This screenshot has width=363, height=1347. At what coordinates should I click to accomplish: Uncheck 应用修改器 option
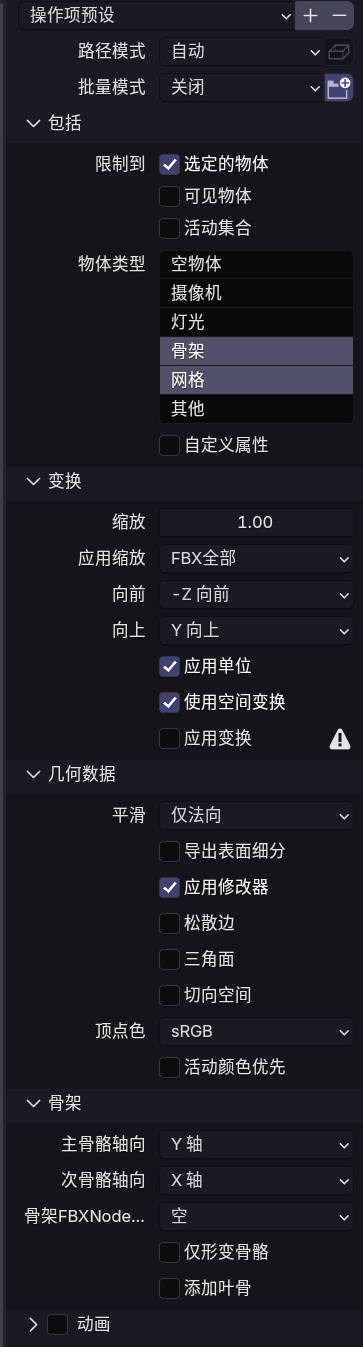(169, 887)
